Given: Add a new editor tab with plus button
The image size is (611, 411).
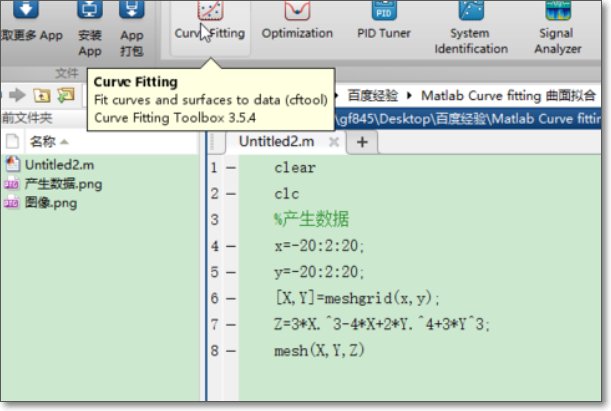Looking at the screenshot, I should [362, 142].
